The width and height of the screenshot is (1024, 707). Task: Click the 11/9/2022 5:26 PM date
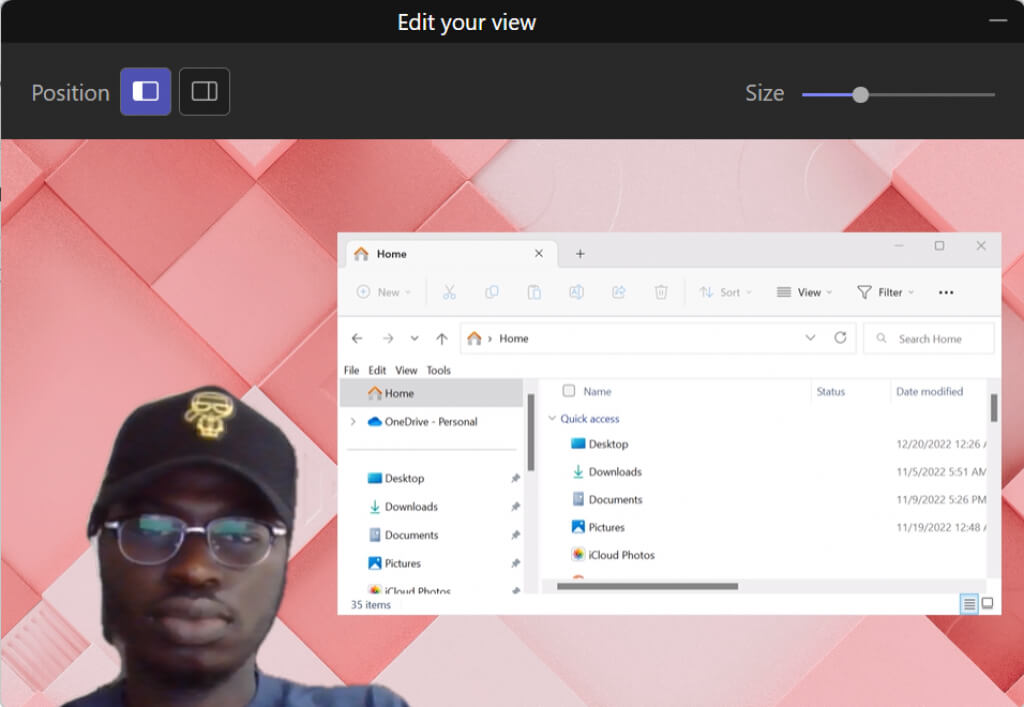tap(940, 499)
